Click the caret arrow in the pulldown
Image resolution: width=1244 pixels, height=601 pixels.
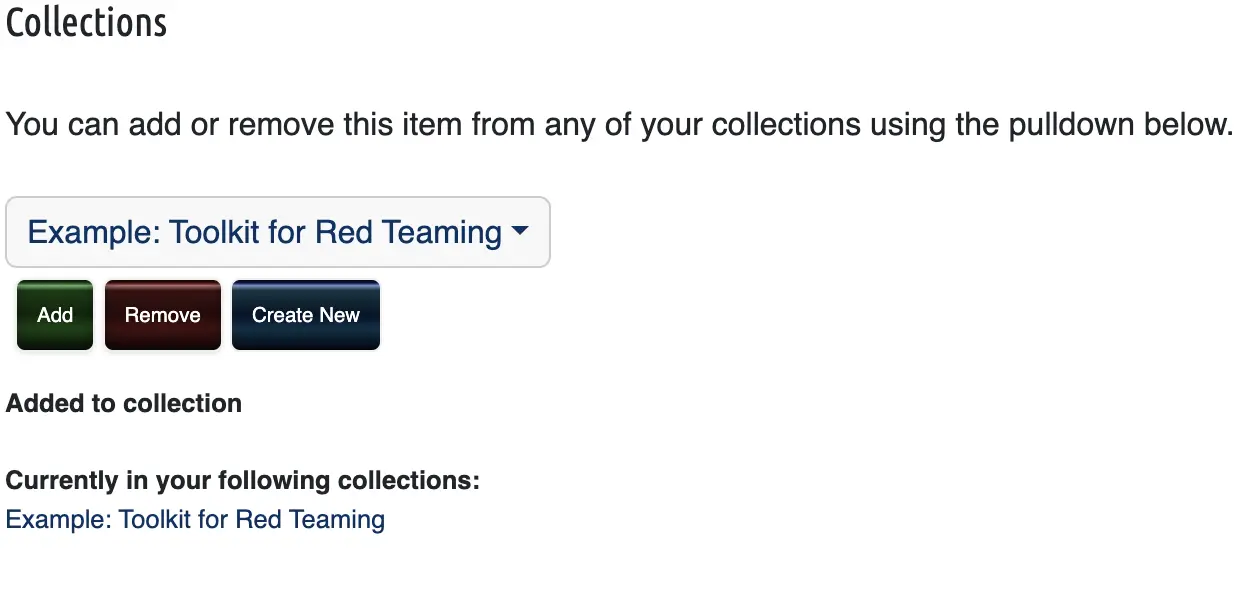click(x=519, y=231)
